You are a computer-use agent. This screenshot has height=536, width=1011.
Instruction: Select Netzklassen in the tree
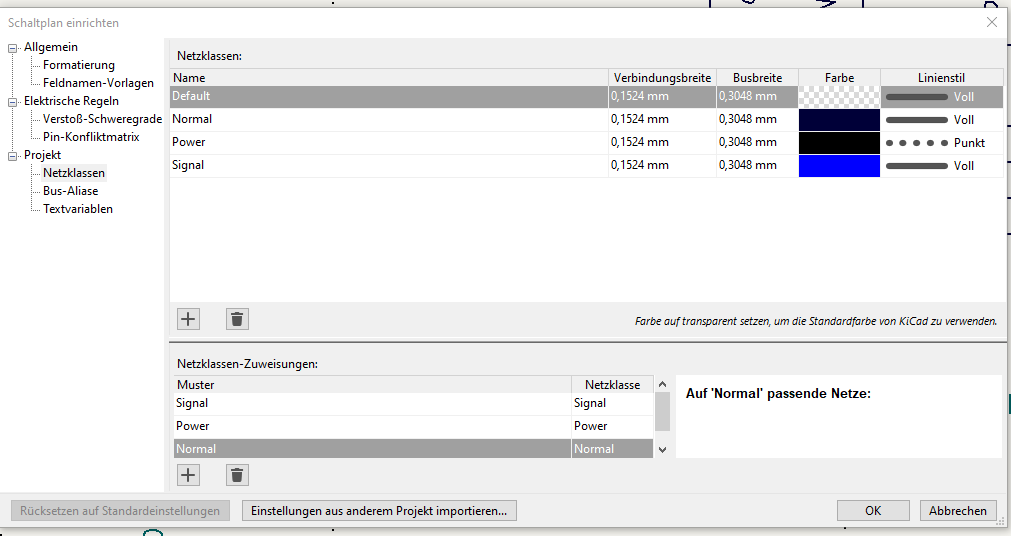point(74,173)
